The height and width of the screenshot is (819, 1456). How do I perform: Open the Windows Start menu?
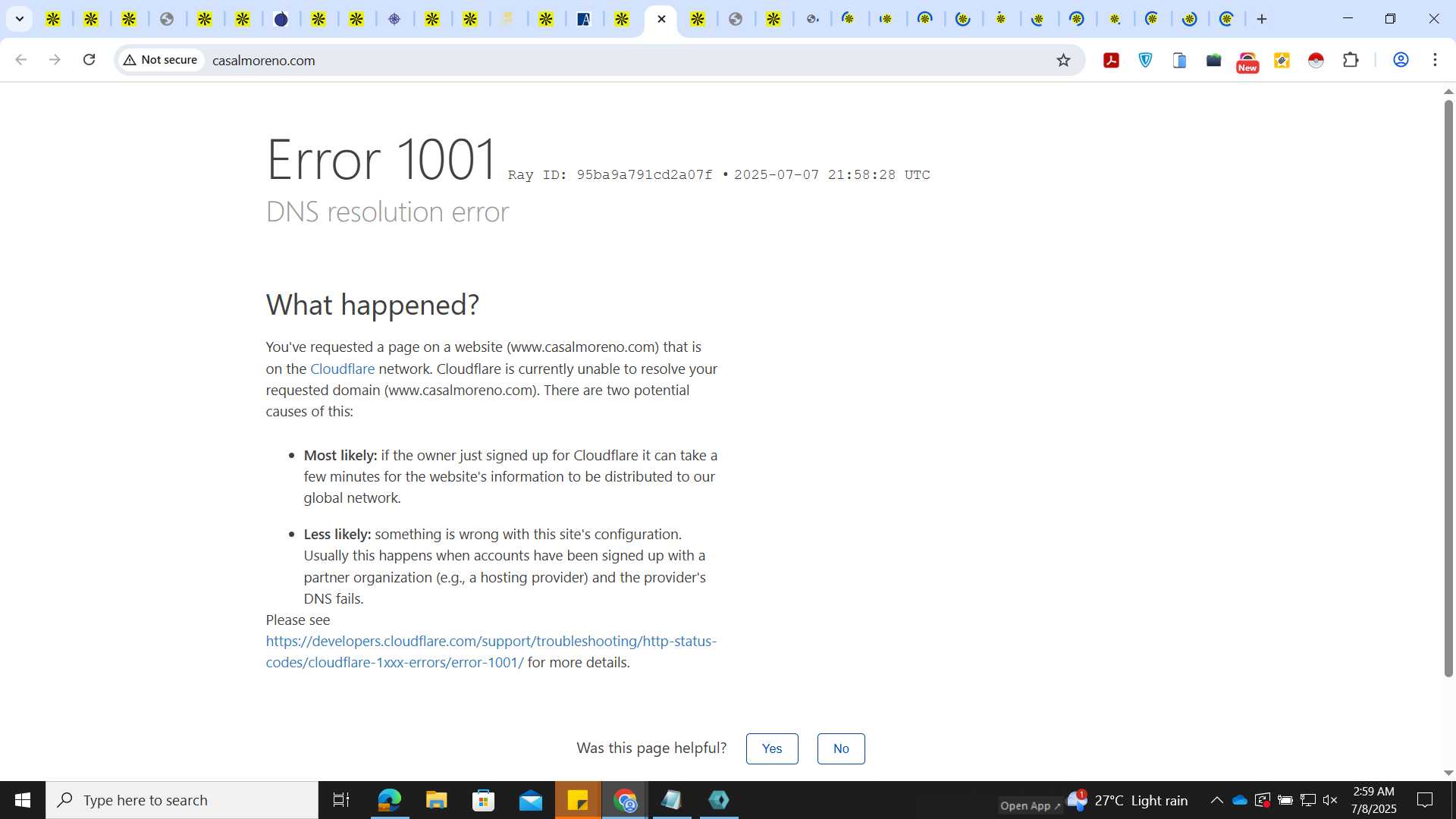tap(23, 800)
